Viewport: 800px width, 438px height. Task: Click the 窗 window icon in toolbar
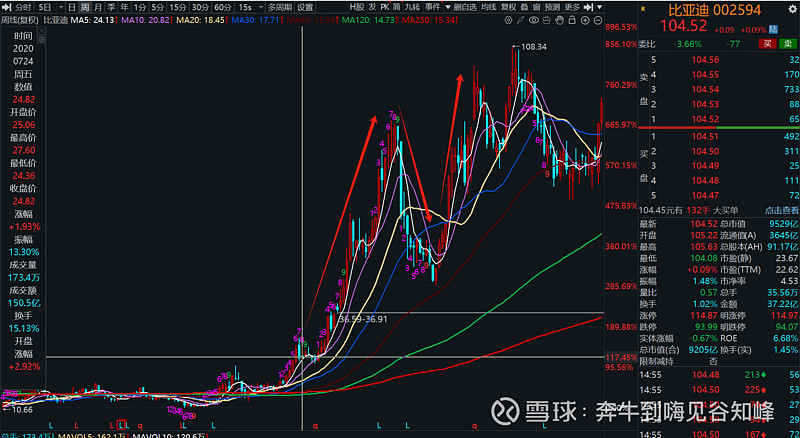click(x=536, y=7)
